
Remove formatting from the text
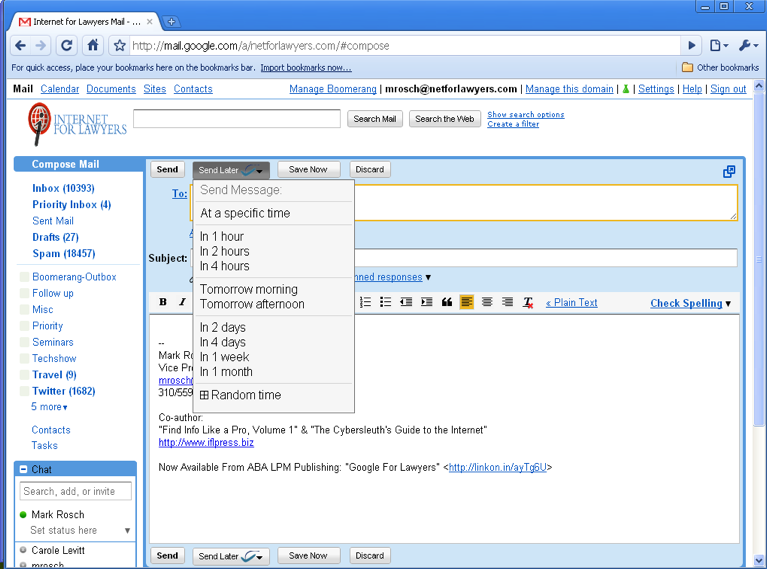pos(528,302)
